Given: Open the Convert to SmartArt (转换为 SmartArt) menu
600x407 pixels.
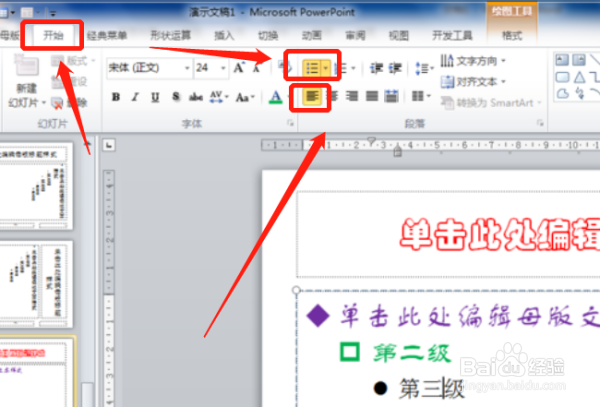Looking at the screenshot, I should tap(491, 103).
